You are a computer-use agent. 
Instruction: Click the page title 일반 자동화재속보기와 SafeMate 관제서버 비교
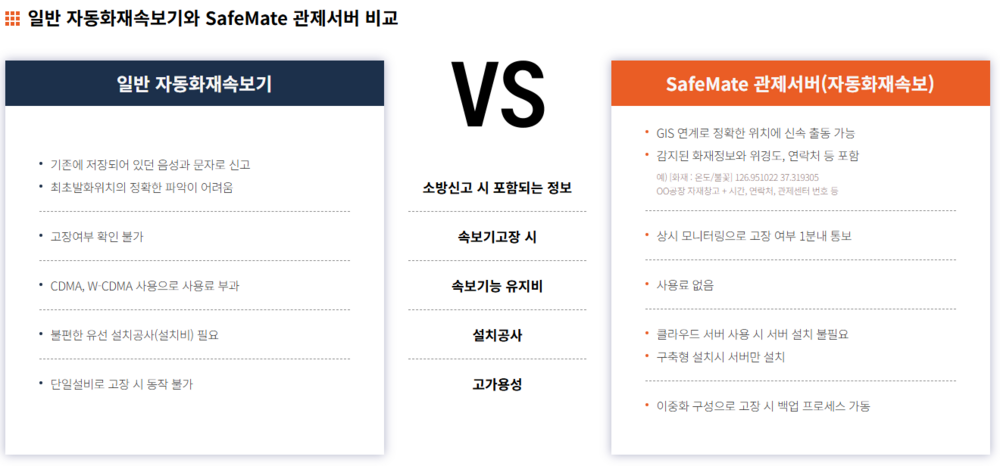(x=212, y=18)
